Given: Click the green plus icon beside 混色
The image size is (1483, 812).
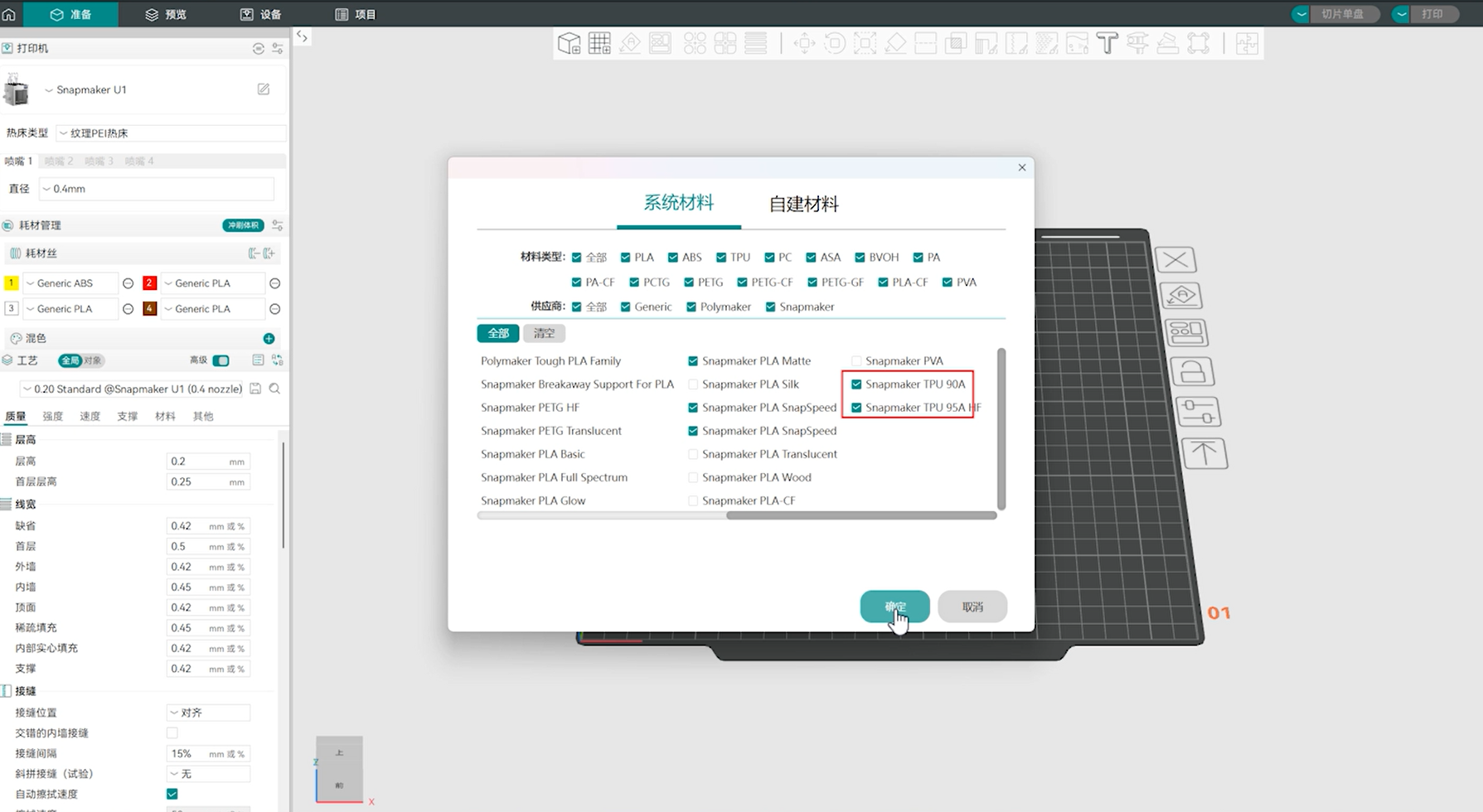Looking at the screenshot, I should 269,338.
